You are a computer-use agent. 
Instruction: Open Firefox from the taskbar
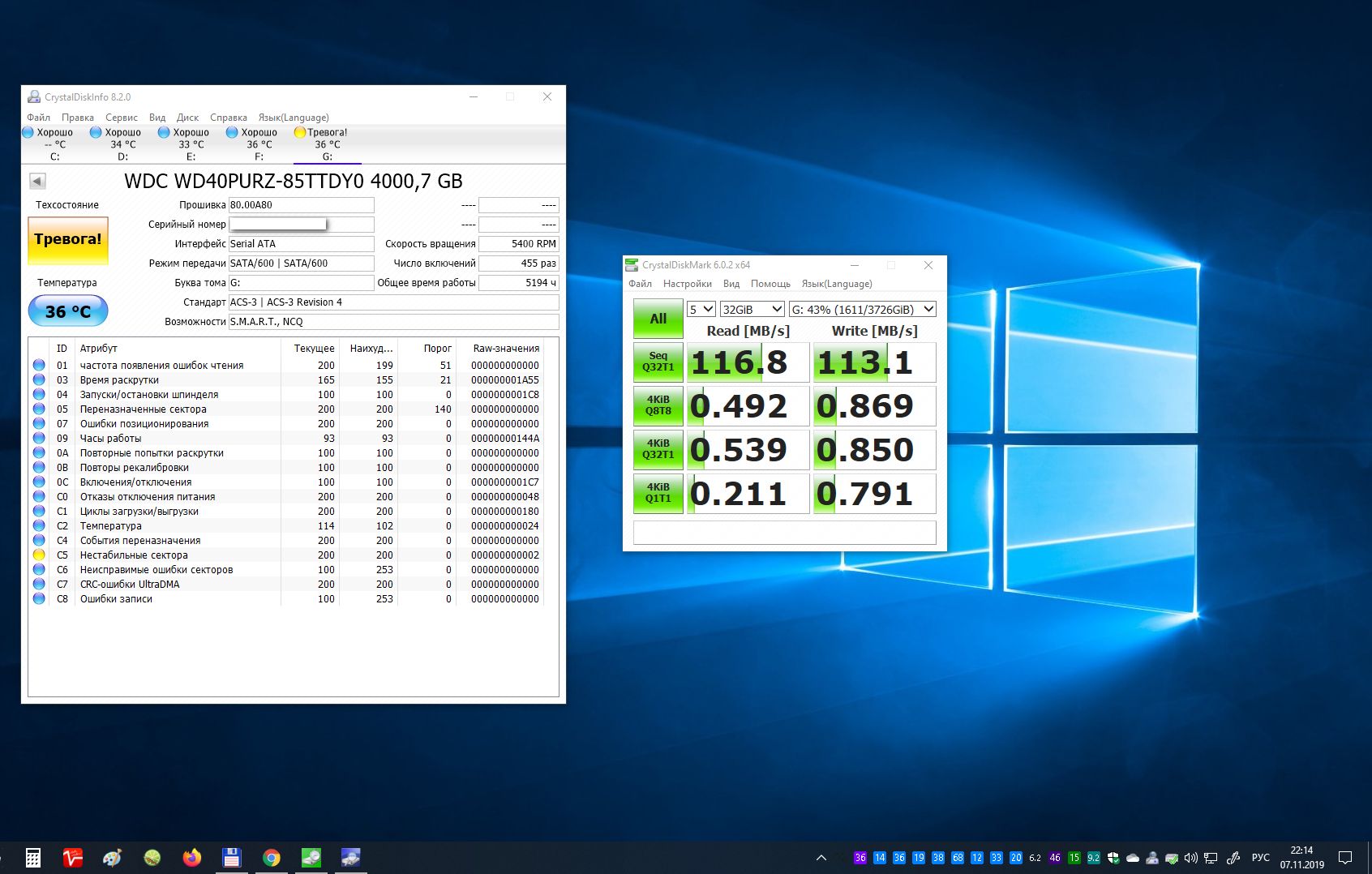192,858
